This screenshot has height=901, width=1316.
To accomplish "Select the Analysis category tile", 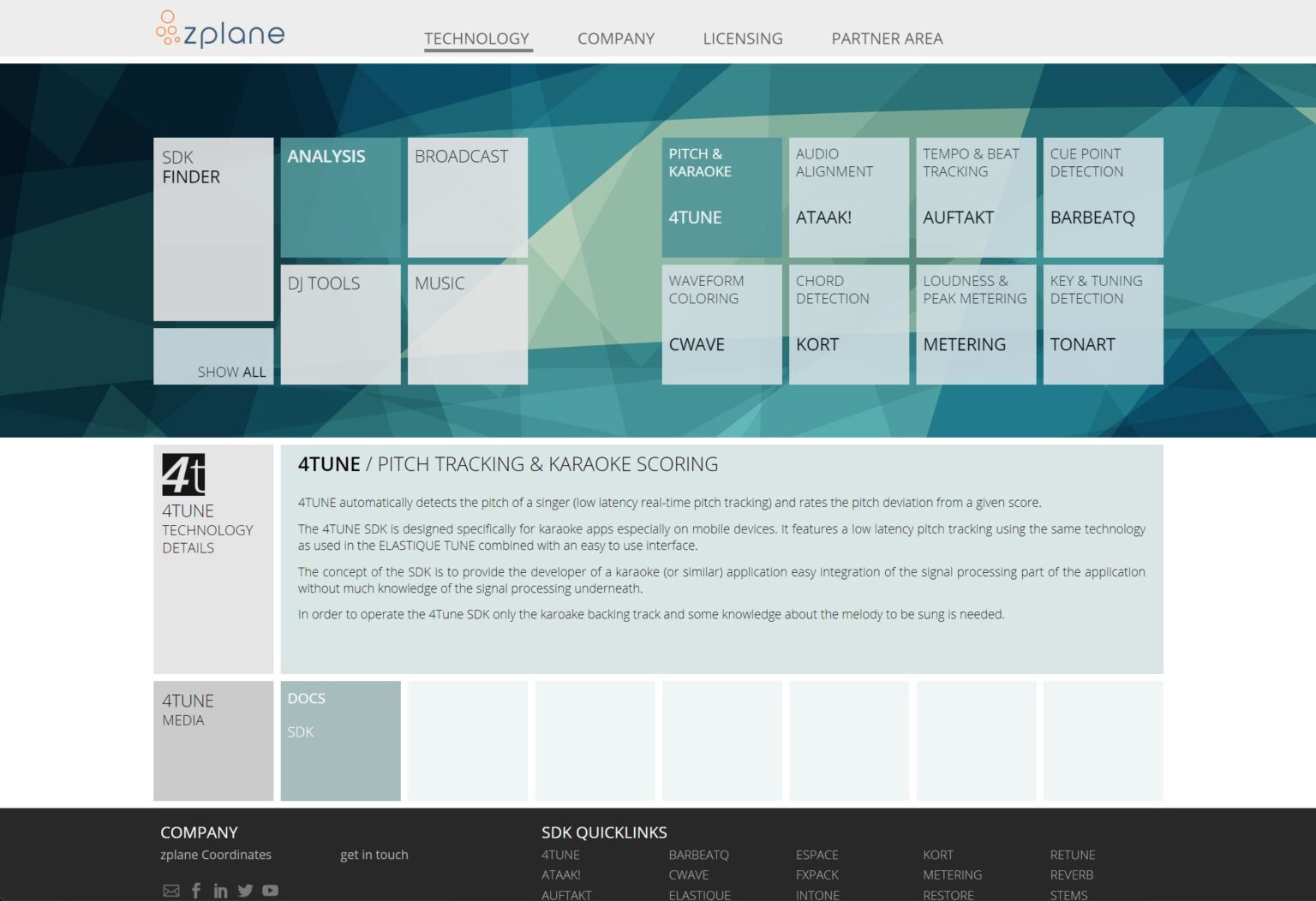I will [340, 197].
